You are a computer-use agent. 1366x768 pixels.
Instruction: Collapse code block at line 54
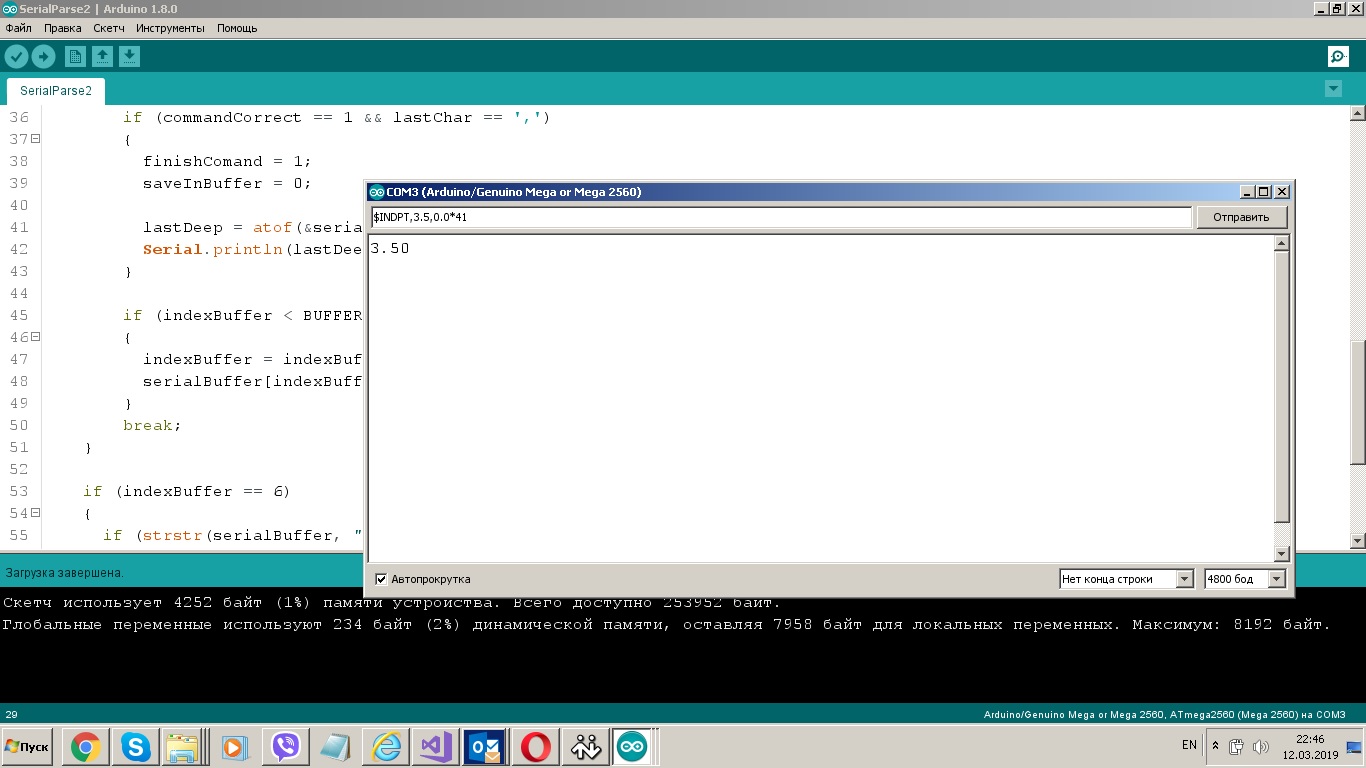(x=35, y=513)
